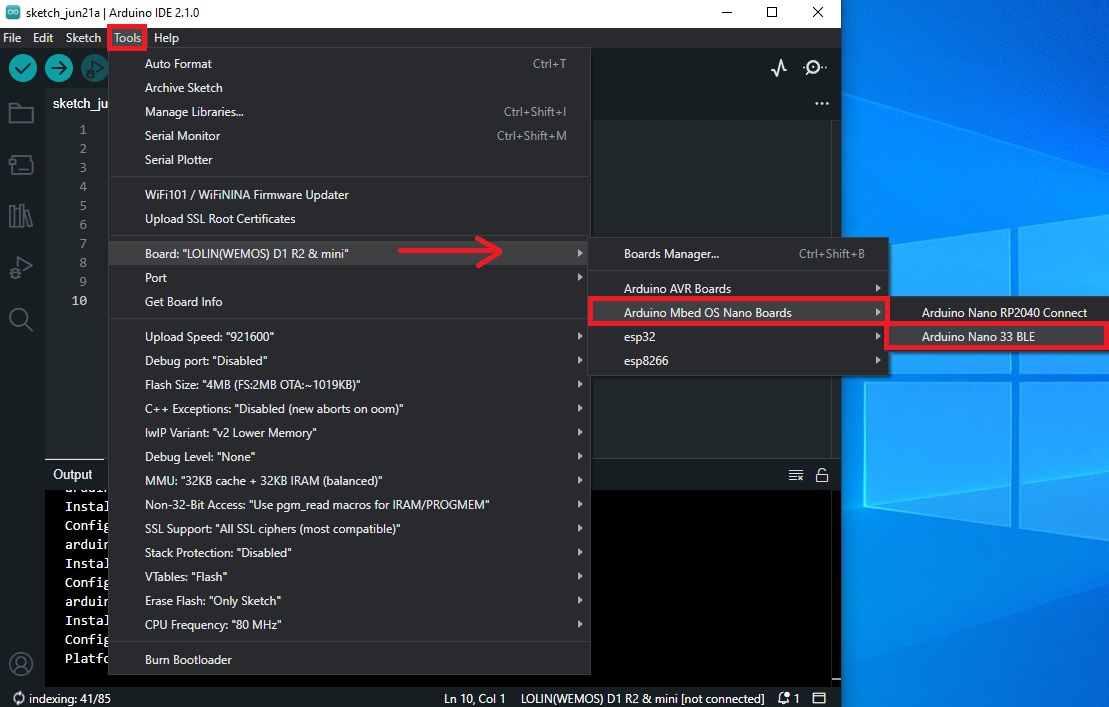The height and width of the screenshot is (707, 1109).
Task: Expand Upload Speed "921600" submenu
Action: click(349, 337)
